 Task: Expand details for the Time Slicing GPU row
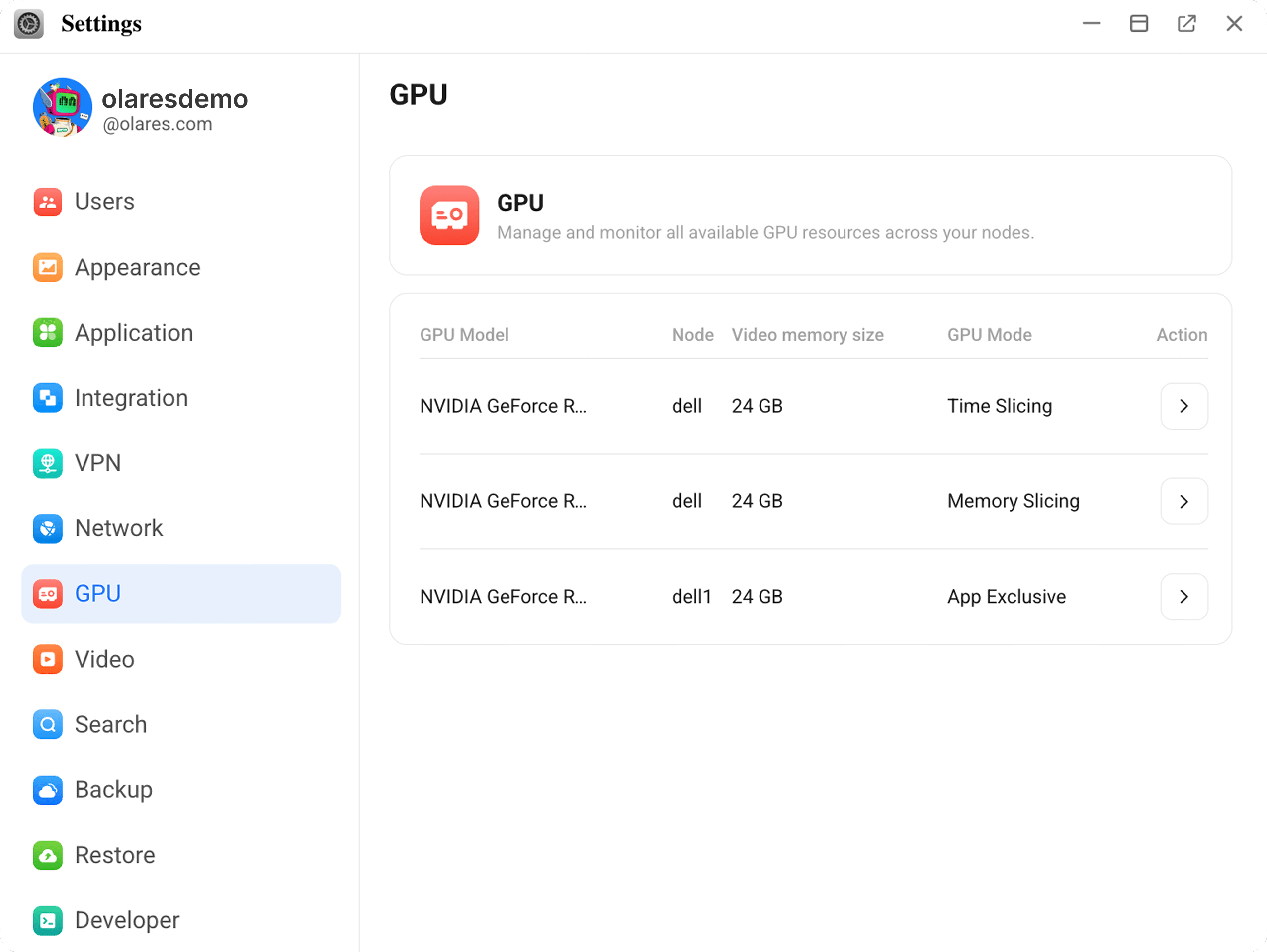[x=1184, y=406]
